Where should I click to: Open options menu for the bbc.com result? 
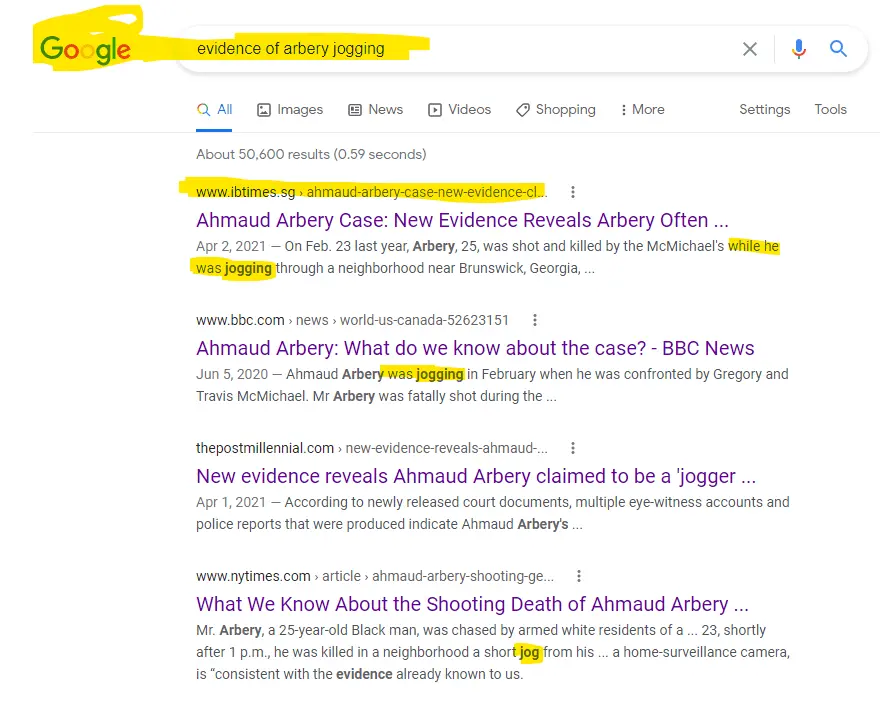[x=535, y=320]
